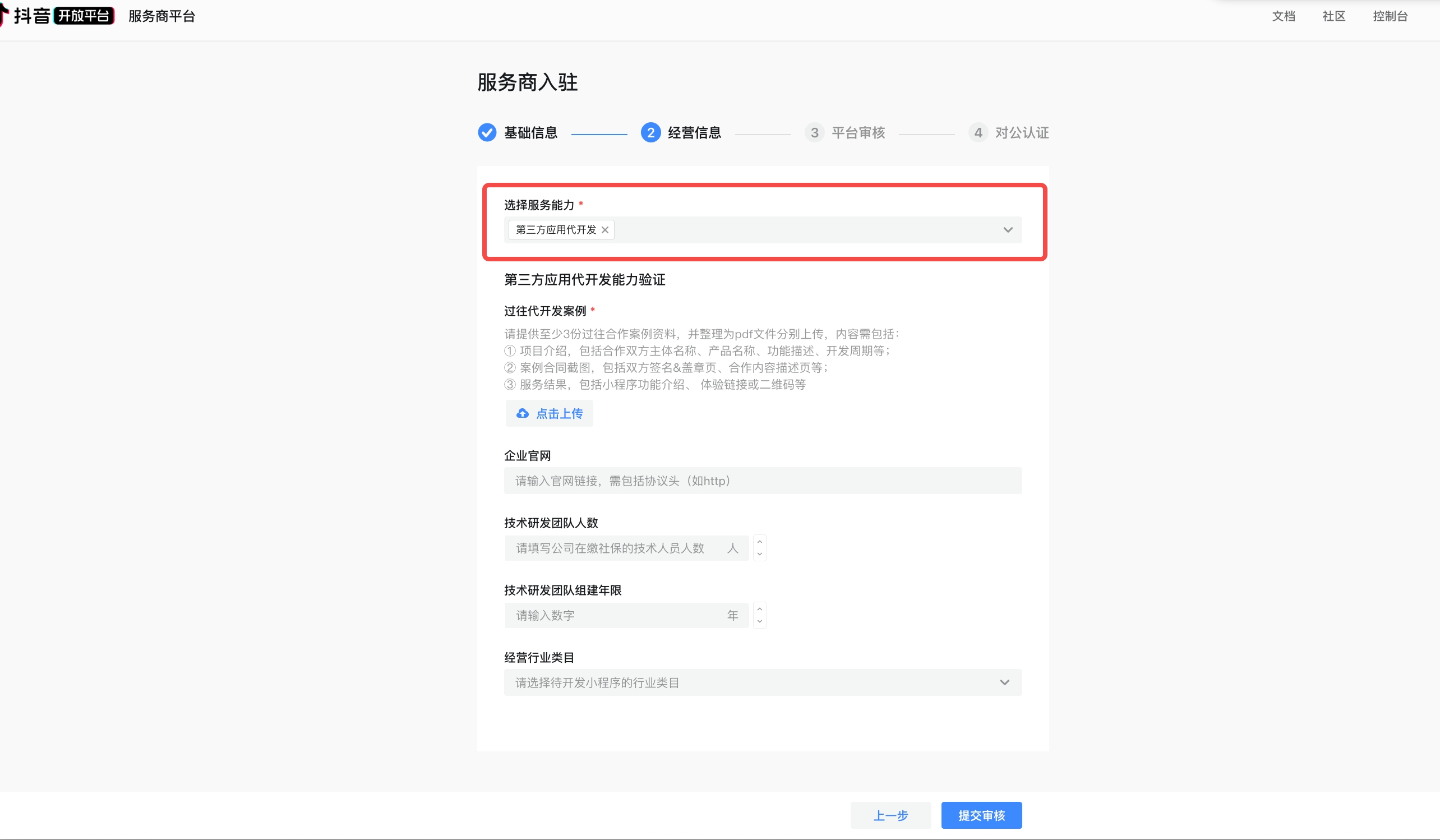Click the 企业官网 input field

tap(763, 481)
